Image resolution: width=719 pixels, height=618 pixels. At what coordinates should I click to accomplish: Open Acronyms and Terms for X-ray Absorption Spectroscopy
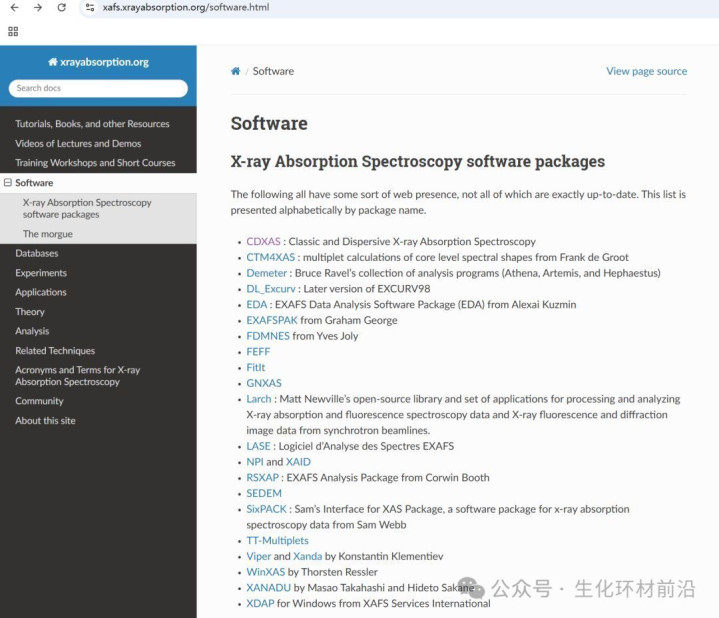point(77,376)
